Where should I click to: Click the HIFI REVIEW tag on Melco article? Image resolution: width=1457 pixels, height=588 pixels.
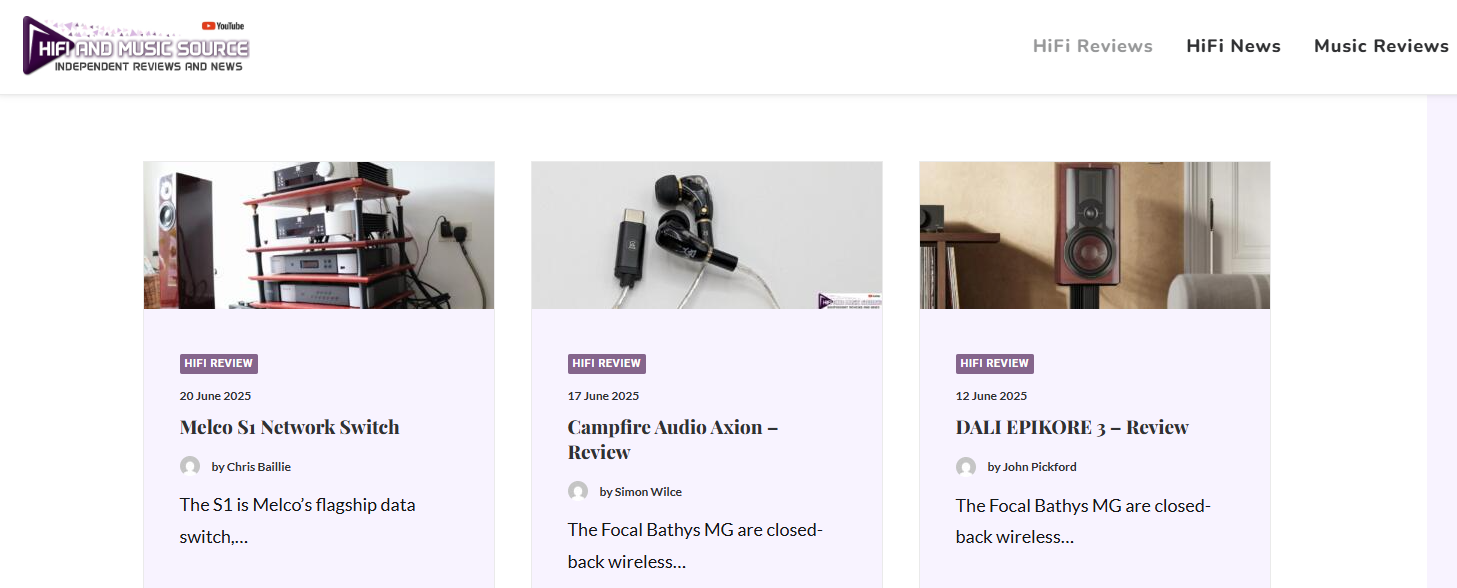(x=219, y=363)
